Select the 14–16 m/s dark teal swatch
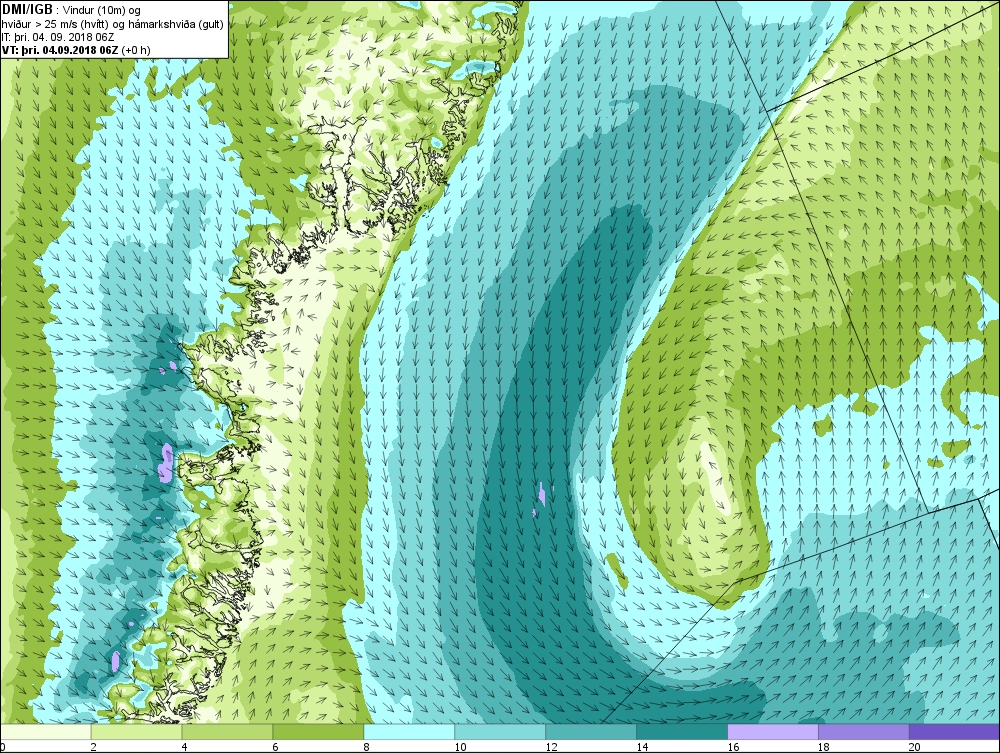1000x753 pixels. pyautogui.click(x=682, y=731)
